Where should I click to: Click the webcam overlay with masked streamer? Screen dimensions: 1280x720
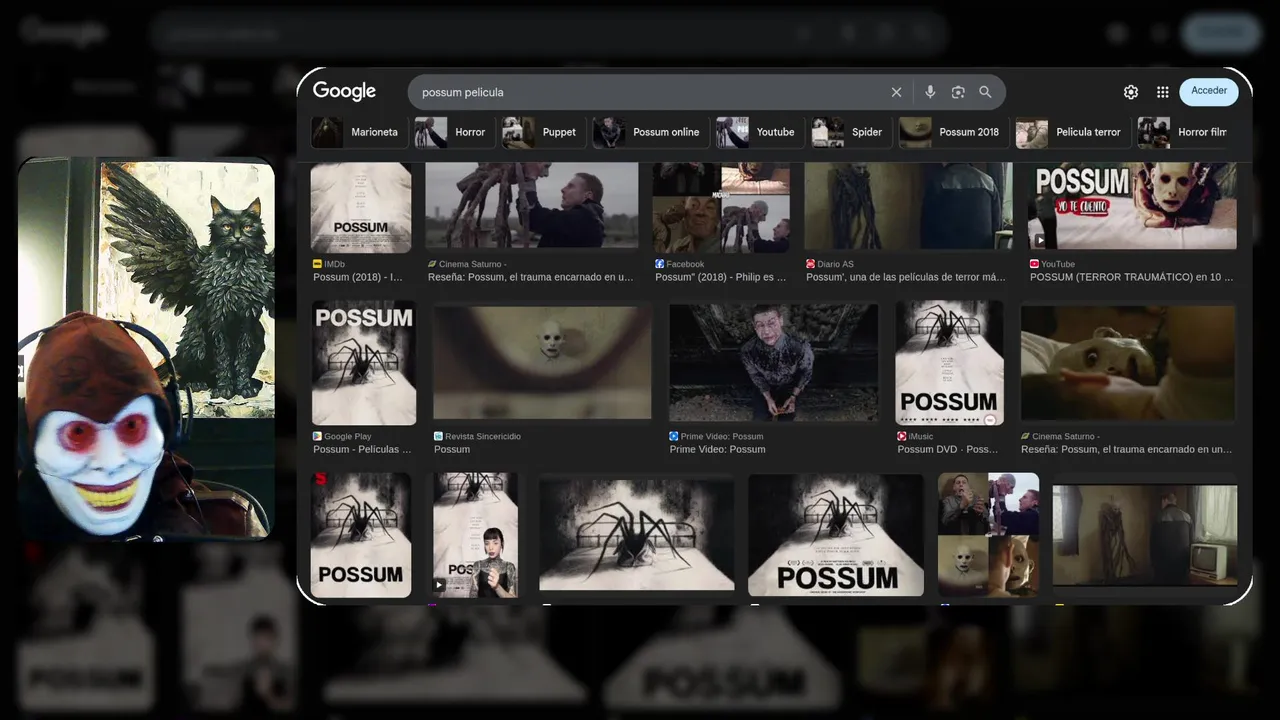(146, 350)
